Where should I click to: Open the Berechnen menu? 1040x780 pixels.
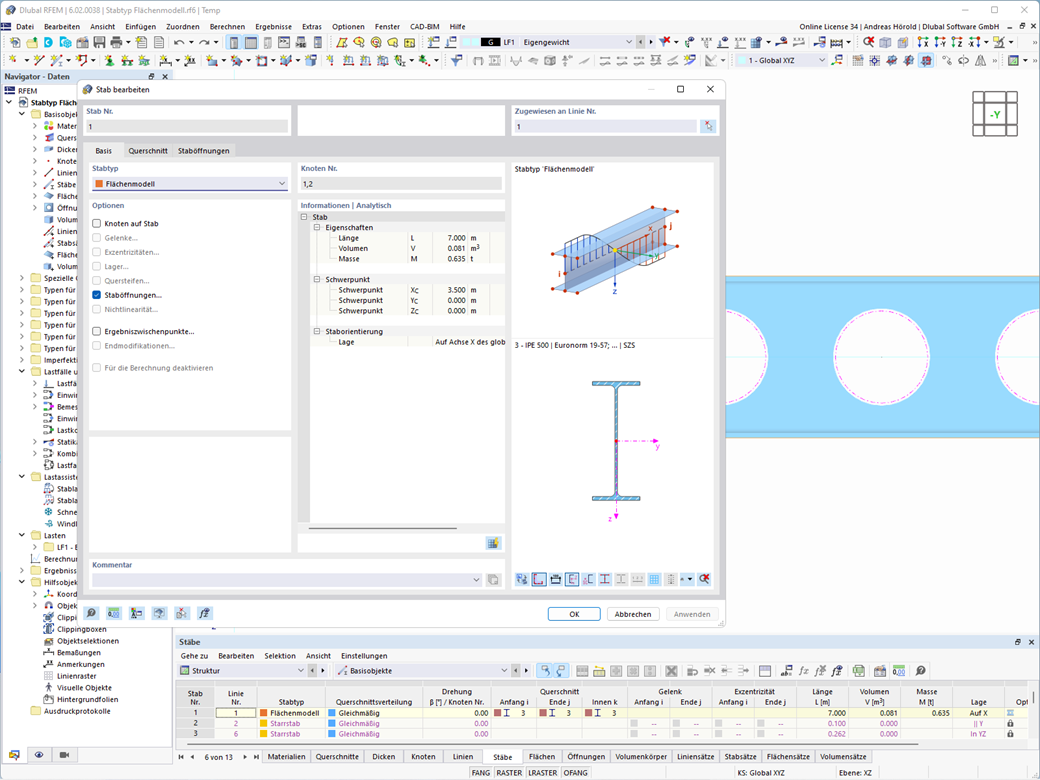pyautogui.click(x=227, y=27)
